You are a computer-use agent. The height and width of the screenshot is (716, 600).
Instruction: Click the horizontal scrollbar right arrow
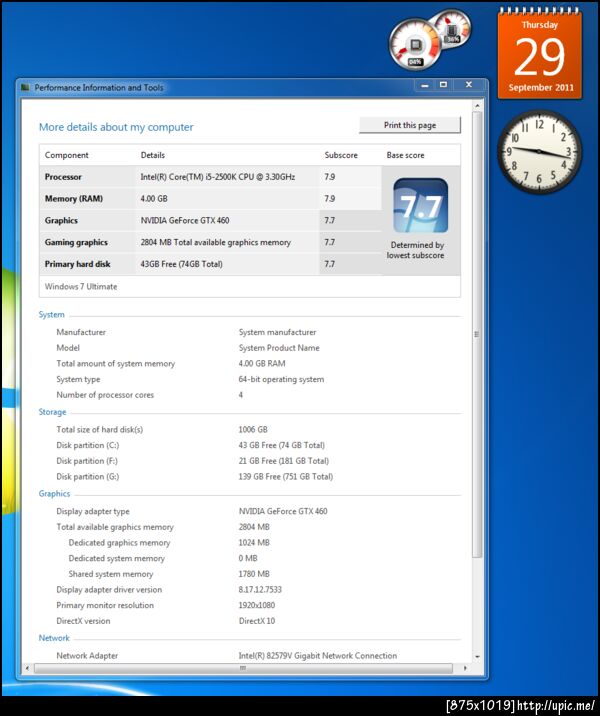click(465, 668)
